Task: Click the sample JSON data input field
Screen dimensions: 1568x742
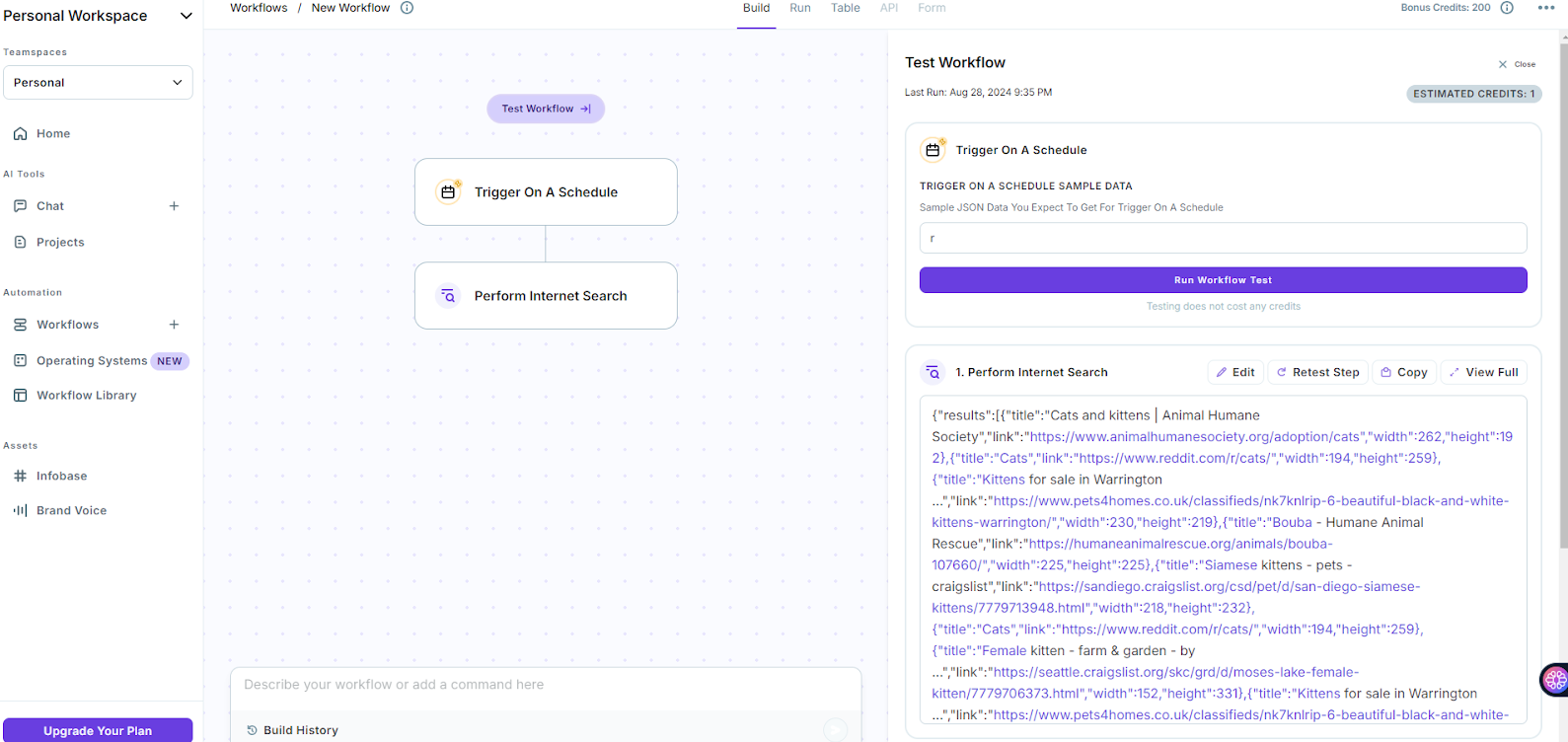Action: tap(1223, 238)
